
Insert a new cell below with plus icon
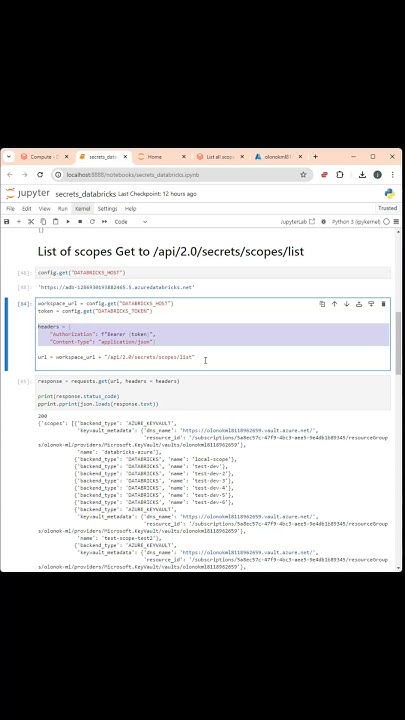coord(19,222)
